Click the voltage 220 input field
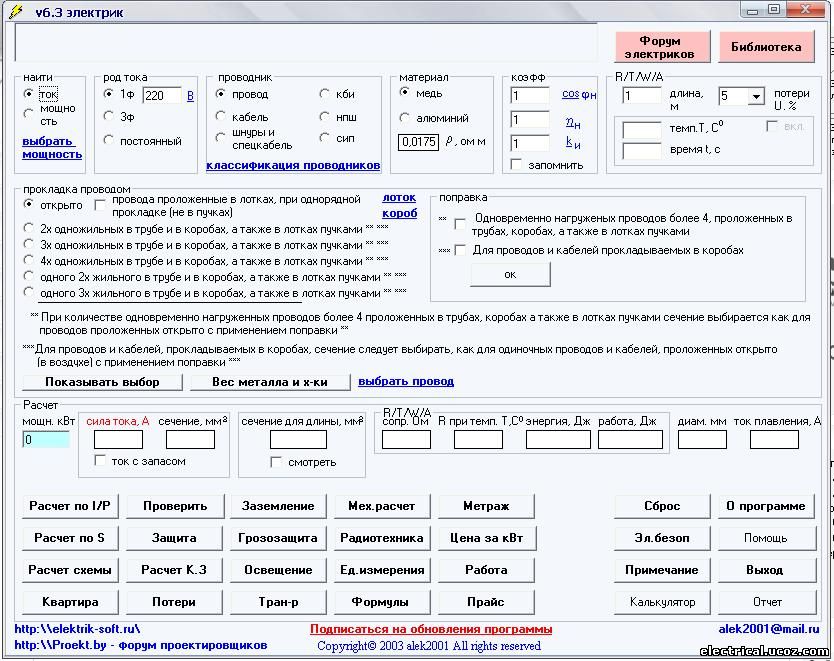 click(x=161, y=96)
